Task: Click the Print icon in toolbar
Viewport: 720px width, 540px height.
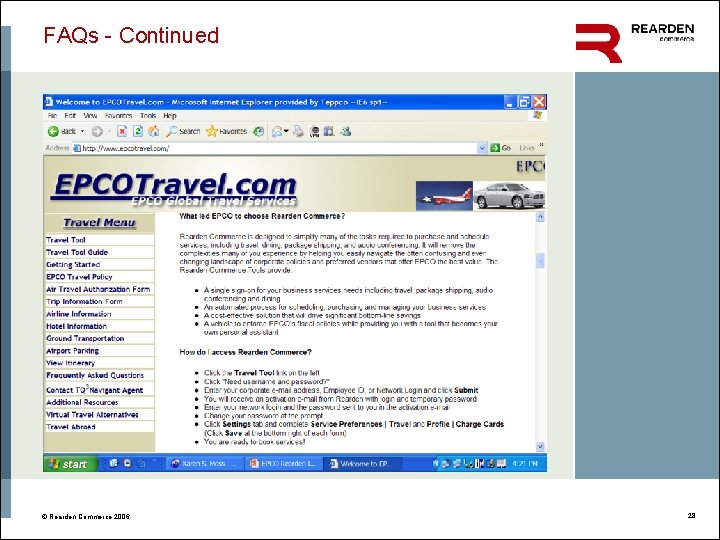Action: pyautogui.click(x=298, y=131)
